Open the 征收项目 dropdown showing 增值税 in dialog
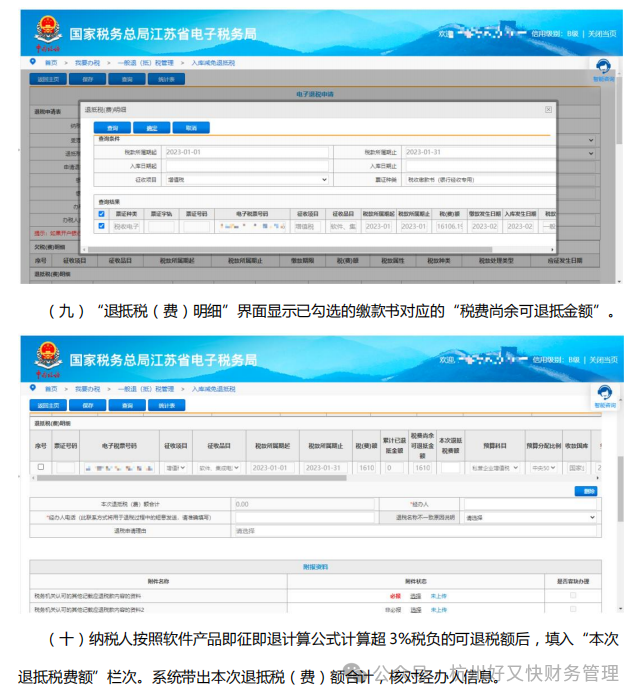640x700 pixels. 248,179
